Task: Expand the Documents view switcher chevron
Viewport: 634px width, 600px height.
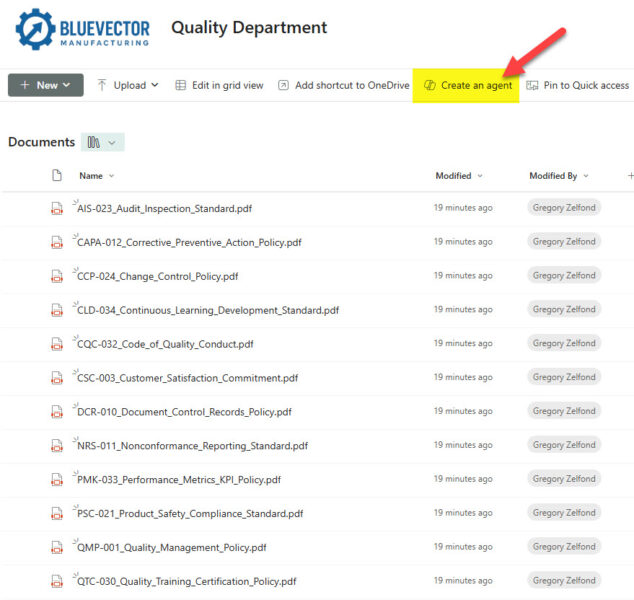Action: pos(112,143)
